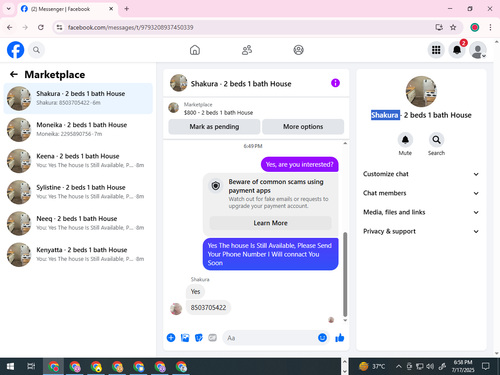500x375 pixels.
Task: Open the site information icon in address bar
Action: [59, 27]
